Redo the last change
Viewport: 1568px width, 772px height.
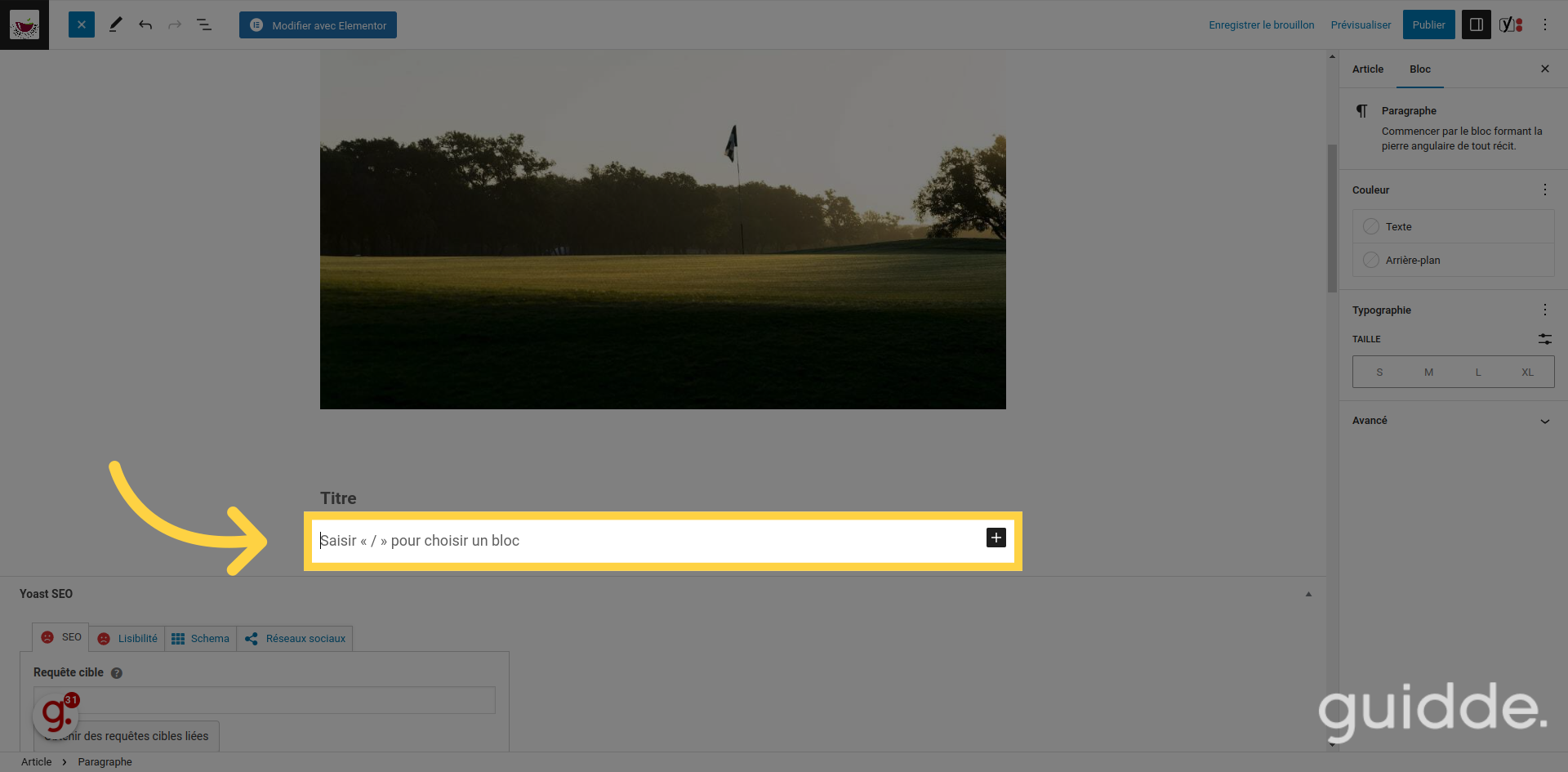[x=175, y=25]
